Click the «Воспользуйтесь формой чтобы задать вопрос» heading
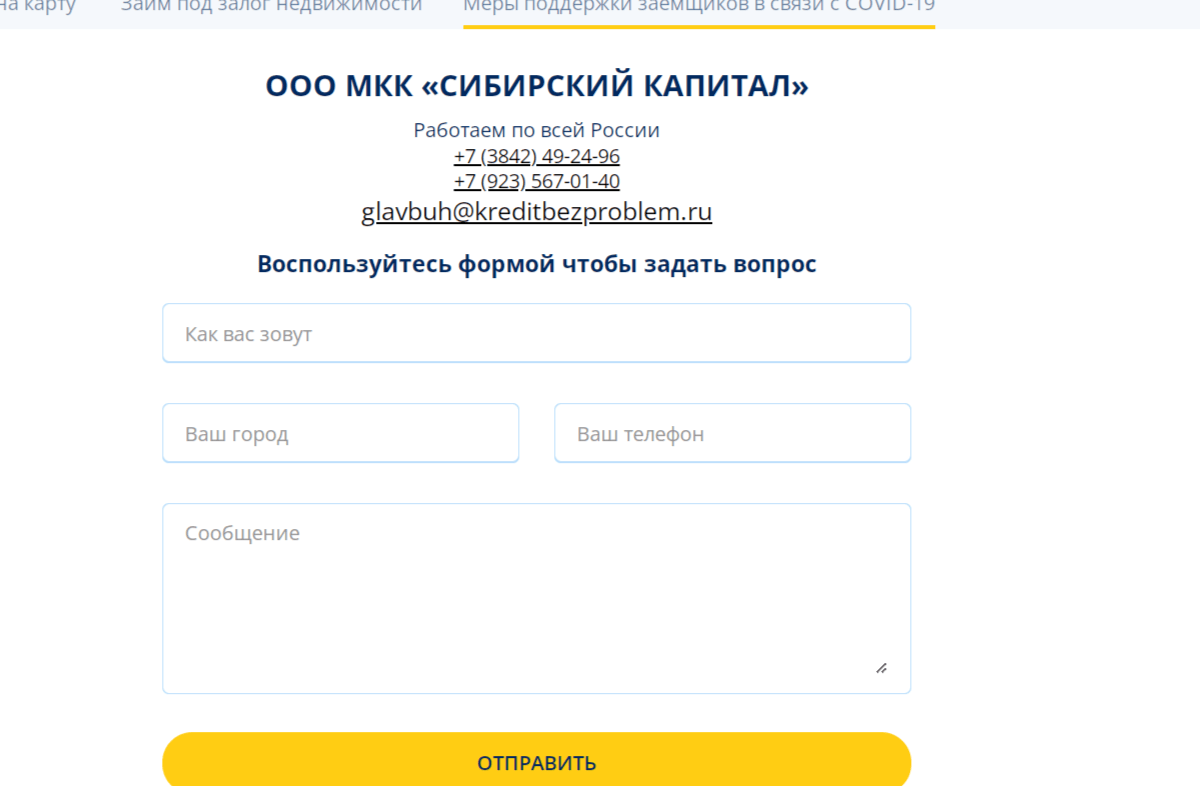Viewport: 1200px width, 786px height. 537,264
